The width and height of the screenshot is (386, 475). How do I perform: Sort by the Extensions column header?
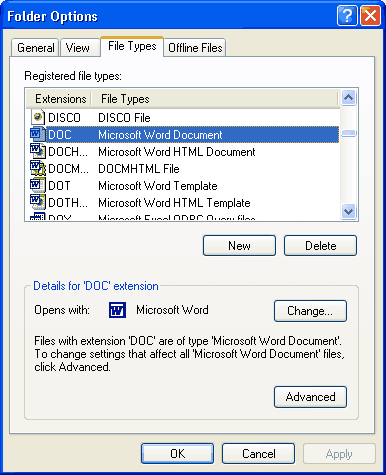click(59, 99)
